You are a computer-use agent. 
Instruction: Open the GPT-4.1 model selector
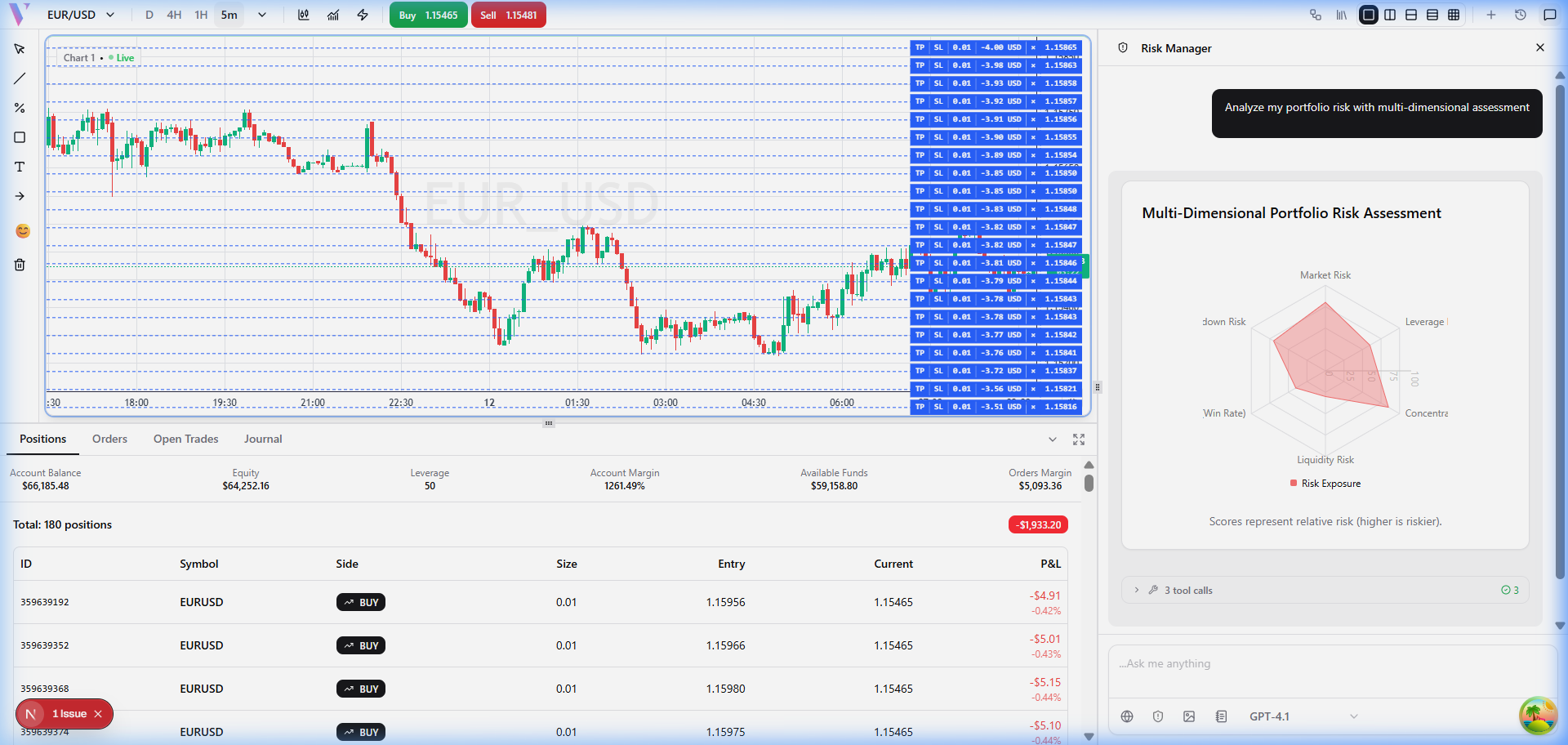[1303, 716]
